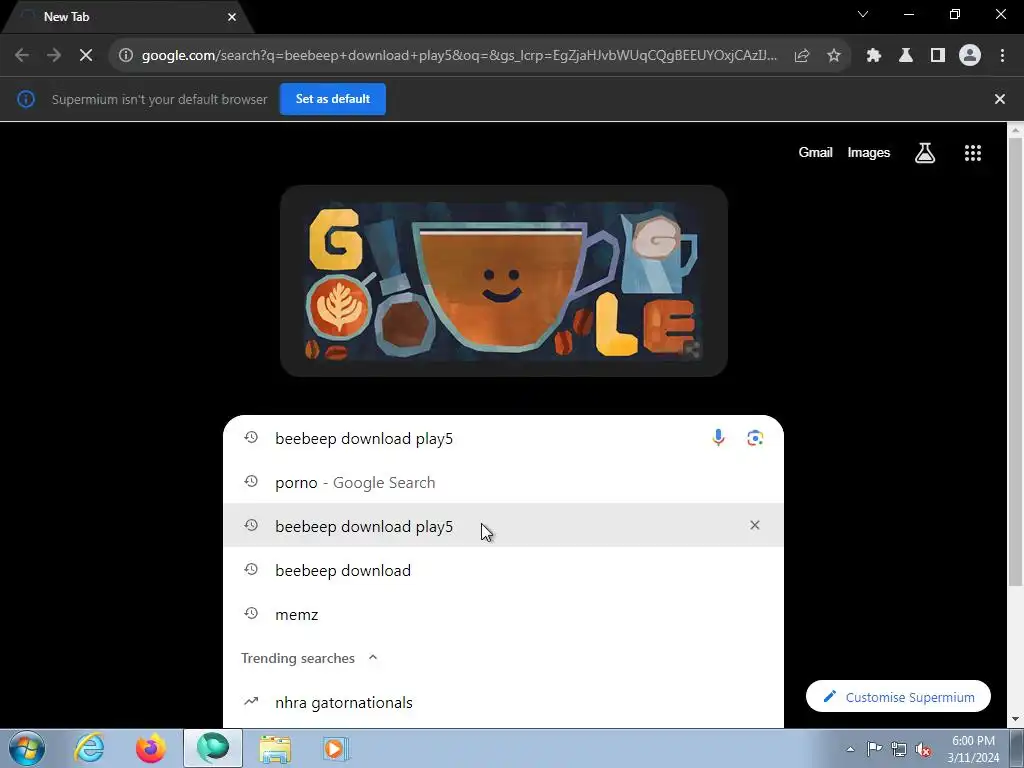The height and width of the screenshot is (768, 1024).
Task: Click the scrollbar down arrow
Action: [1016, 720]
